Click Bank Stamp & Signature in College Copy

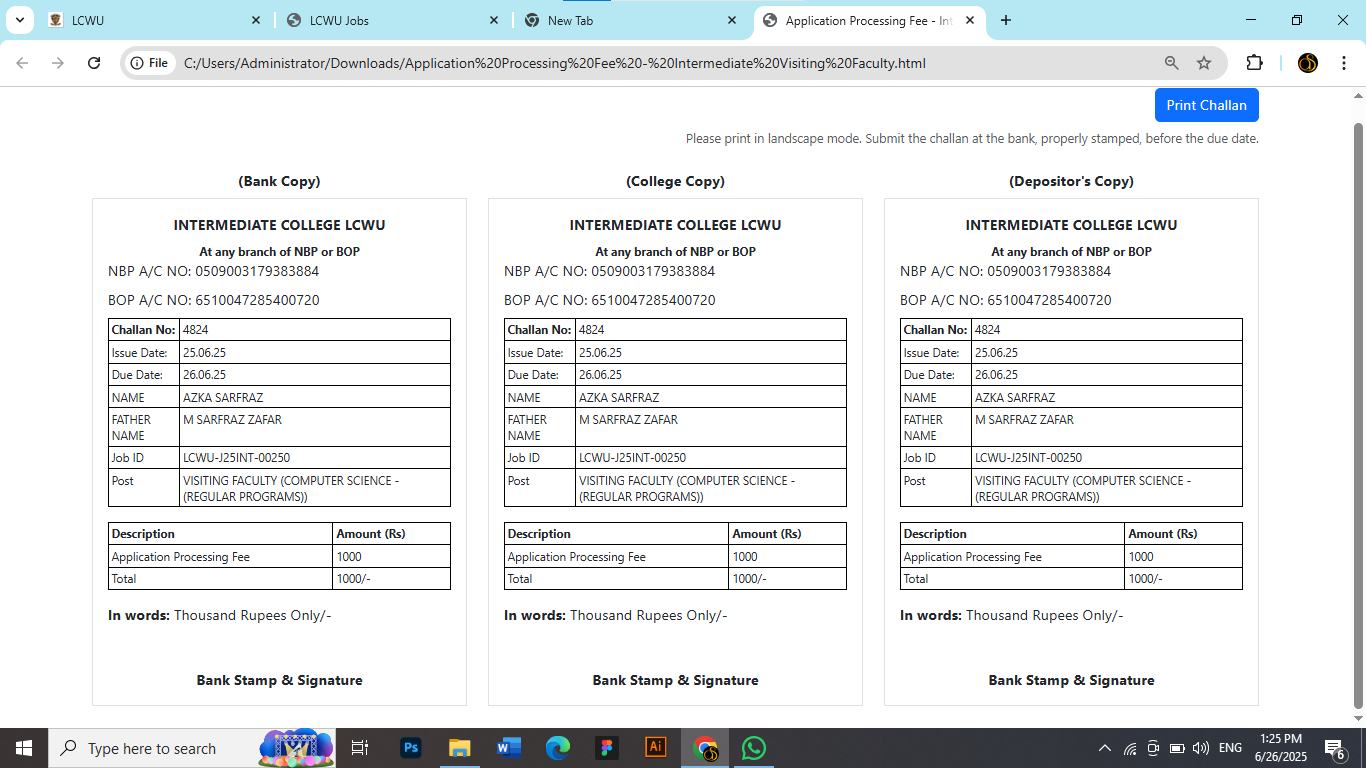675,680
